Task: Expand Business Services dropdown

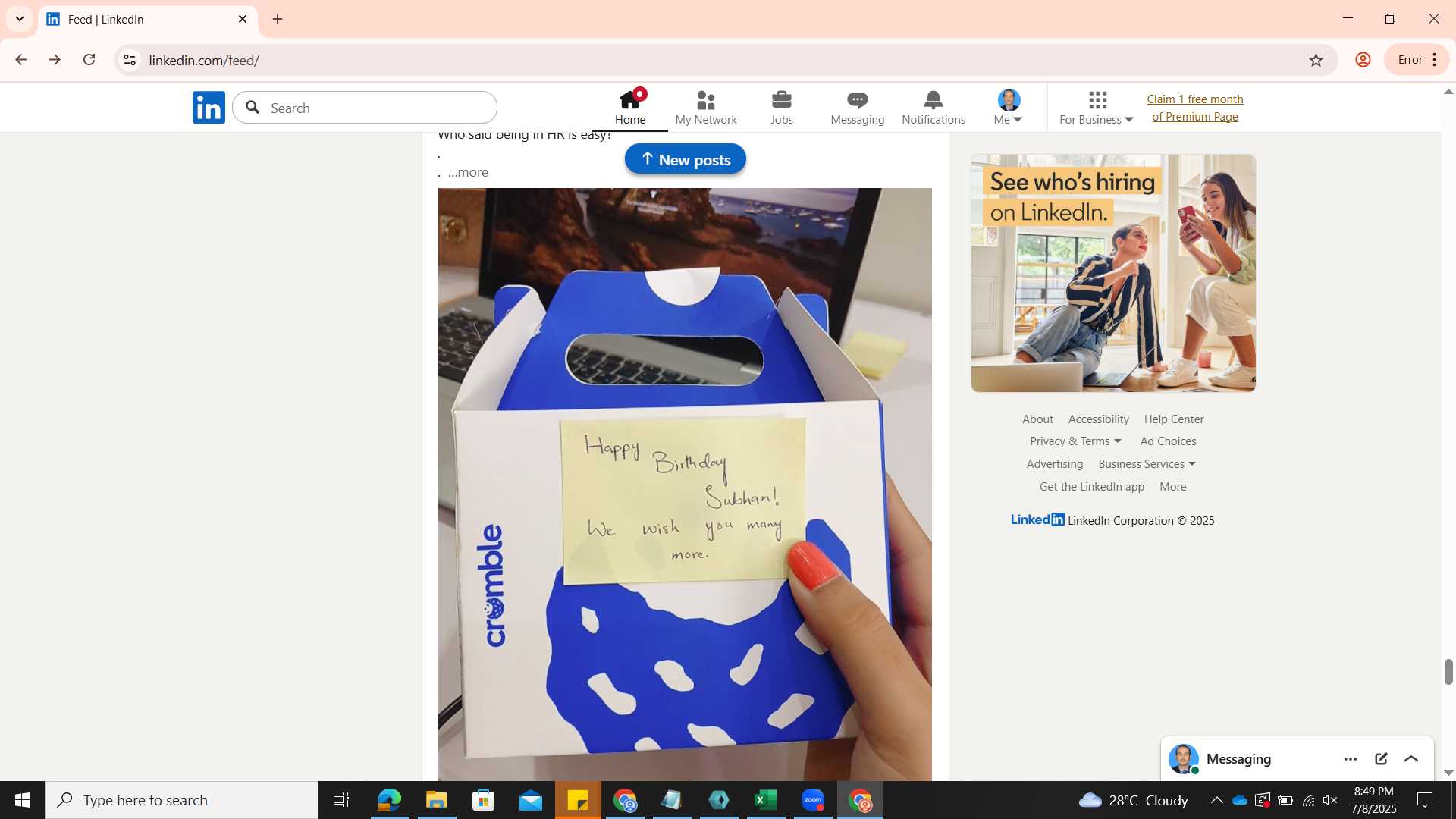Action: point(1147,464)
